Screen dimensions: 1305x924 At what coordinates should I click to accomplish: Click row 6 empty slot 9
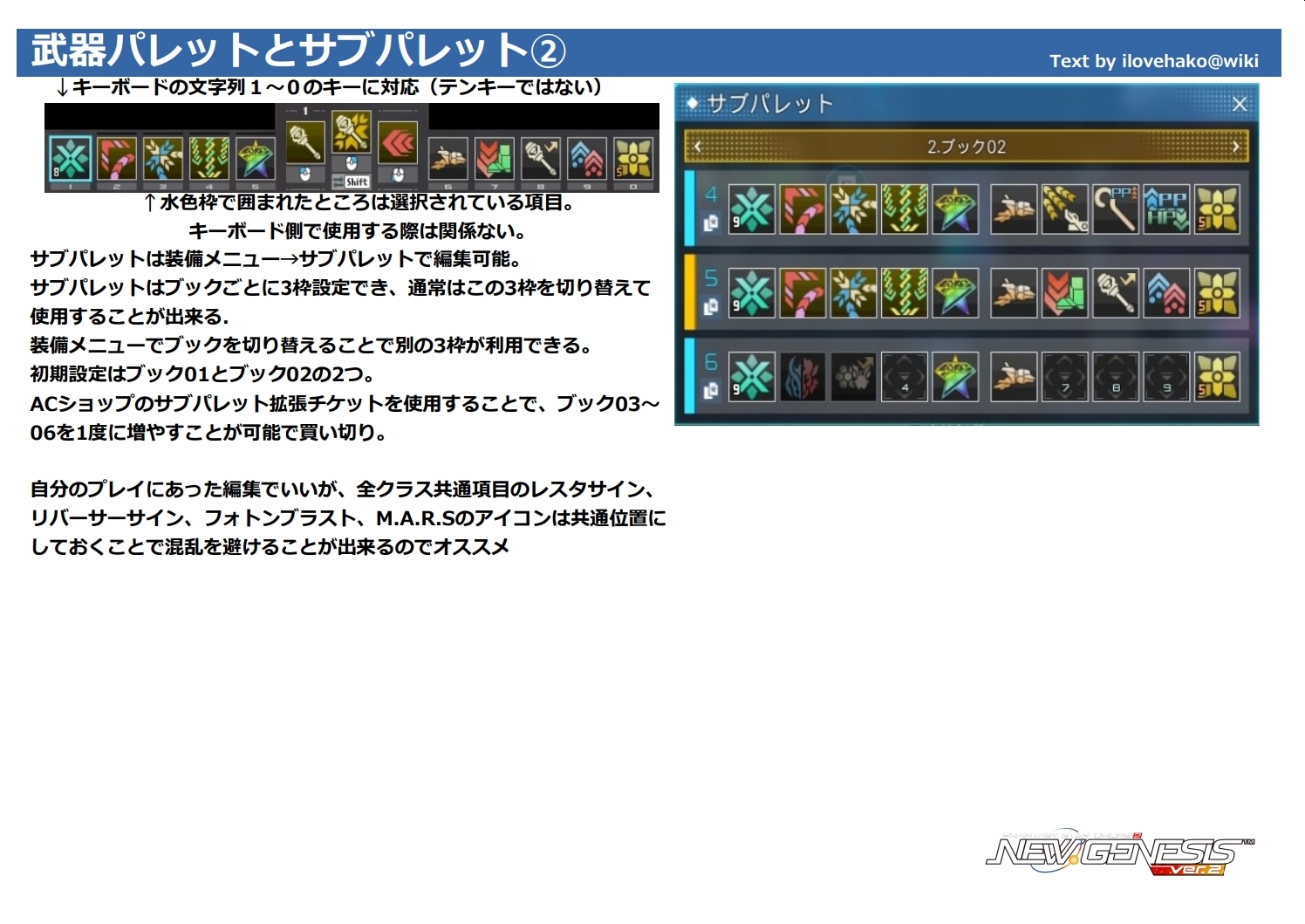click(1166, 377)
